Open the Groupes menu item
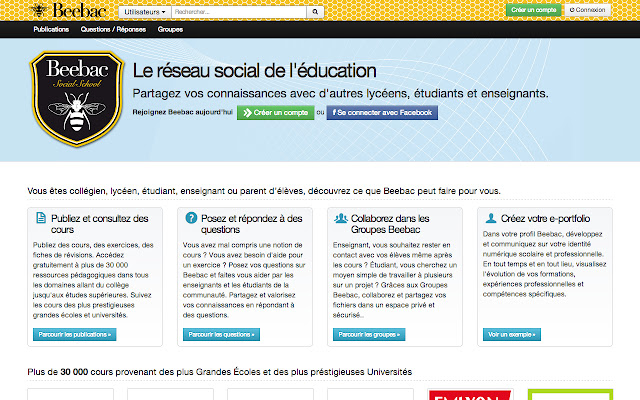Screen dimensions: 640x400 click(170, 29)
